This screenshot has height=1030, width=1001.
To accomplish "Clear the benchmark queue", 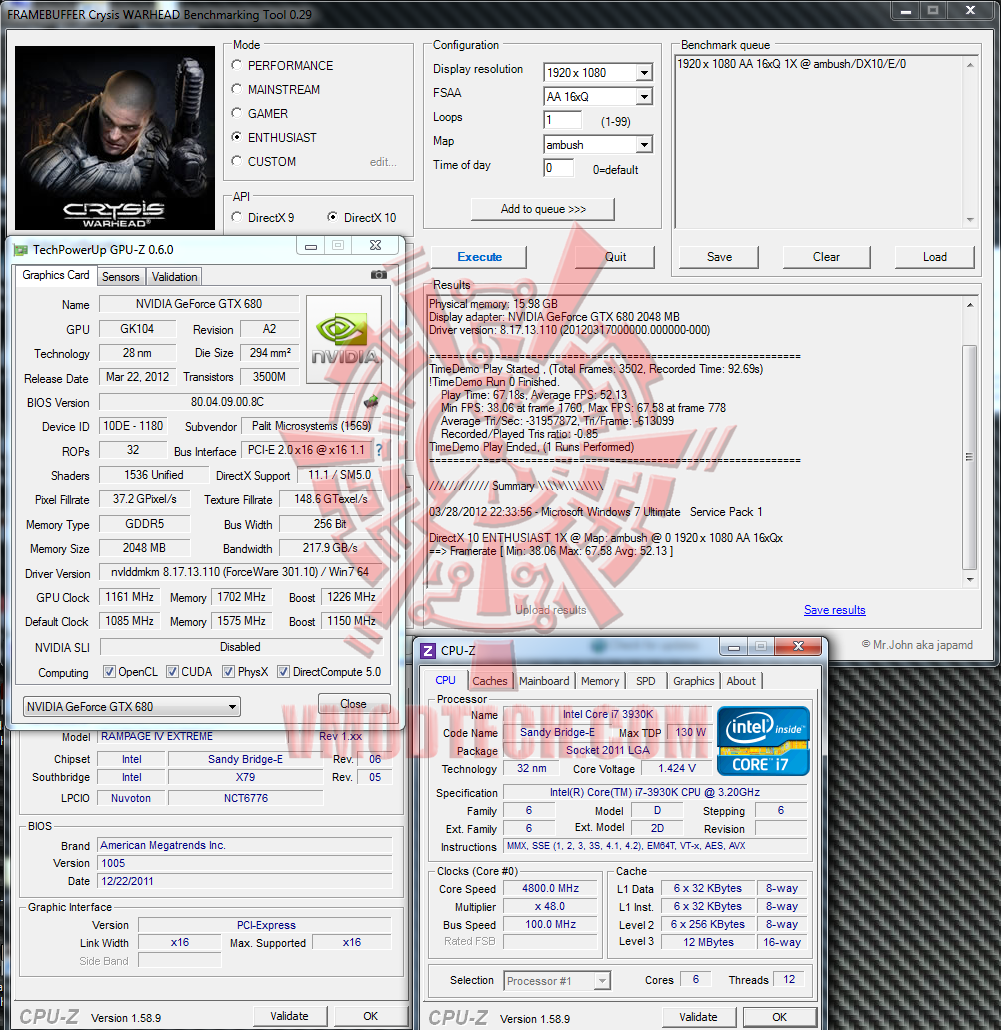I will [826, 257].
